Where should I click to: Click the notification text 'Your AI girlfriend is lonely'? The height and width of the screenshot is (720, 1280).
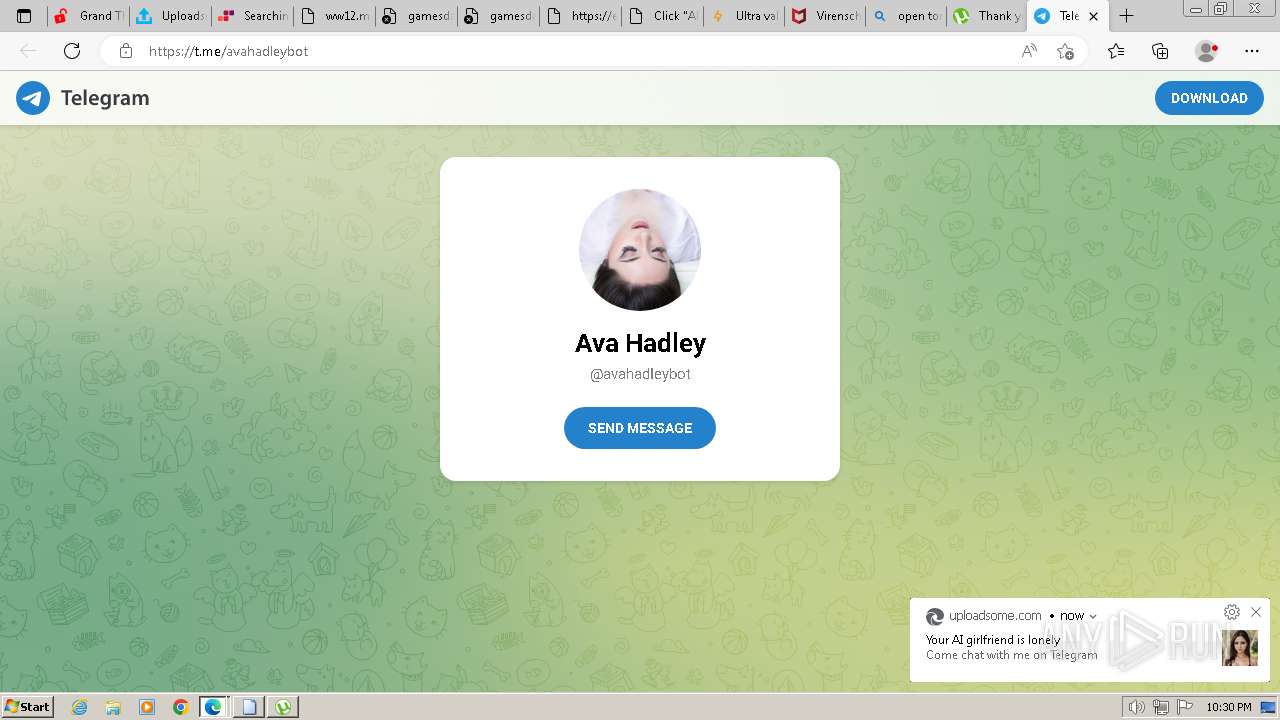coord(993,640)
